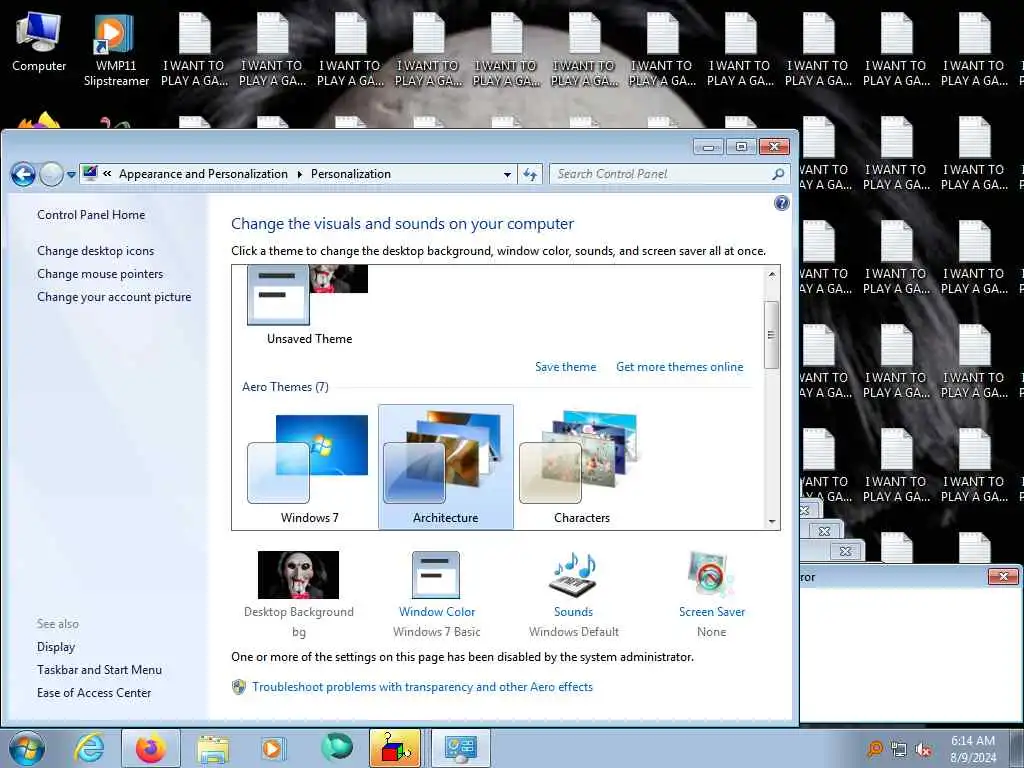
Task: Click Appearance and Personalization breadcrumb
Action: tap(203, 174)
